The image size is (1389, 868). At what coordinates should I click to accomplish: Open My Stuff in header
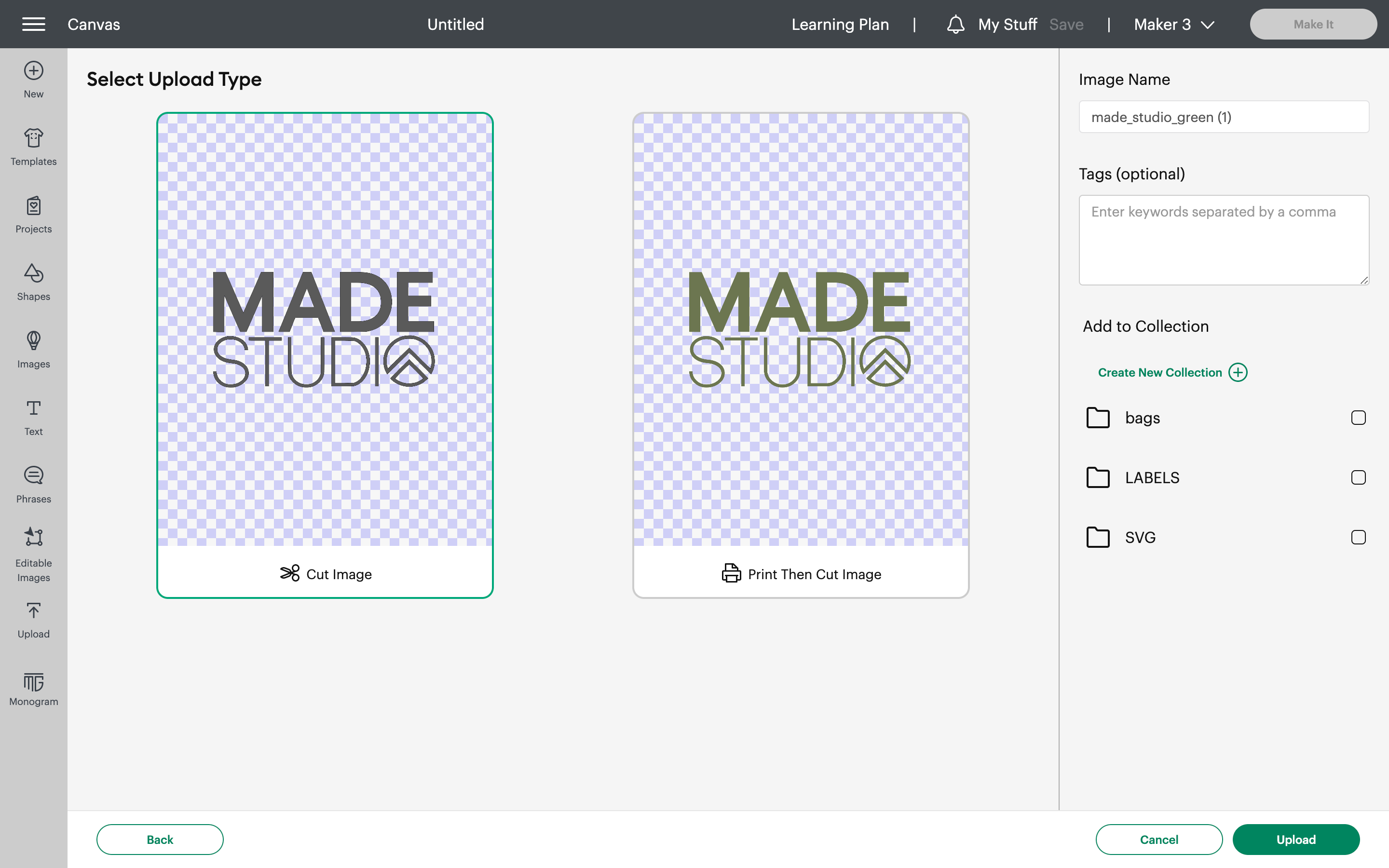tap(1008, 24)
